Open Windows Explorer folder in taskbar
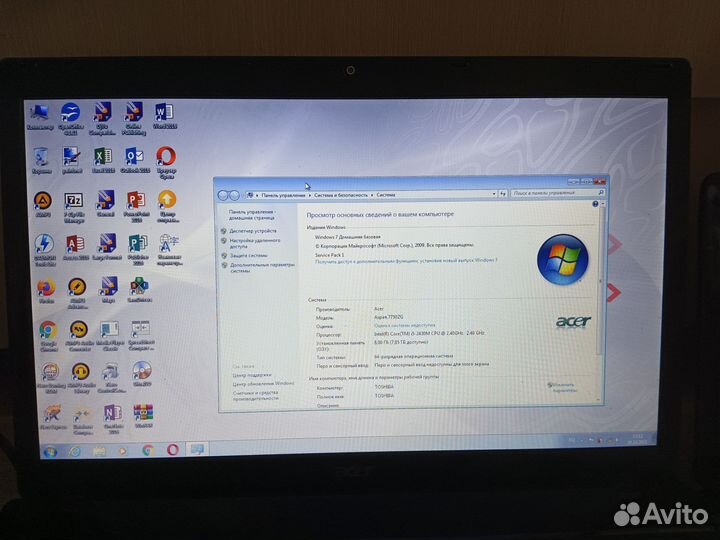This screenshot has height=540, width=720. [x=99, y=451]
